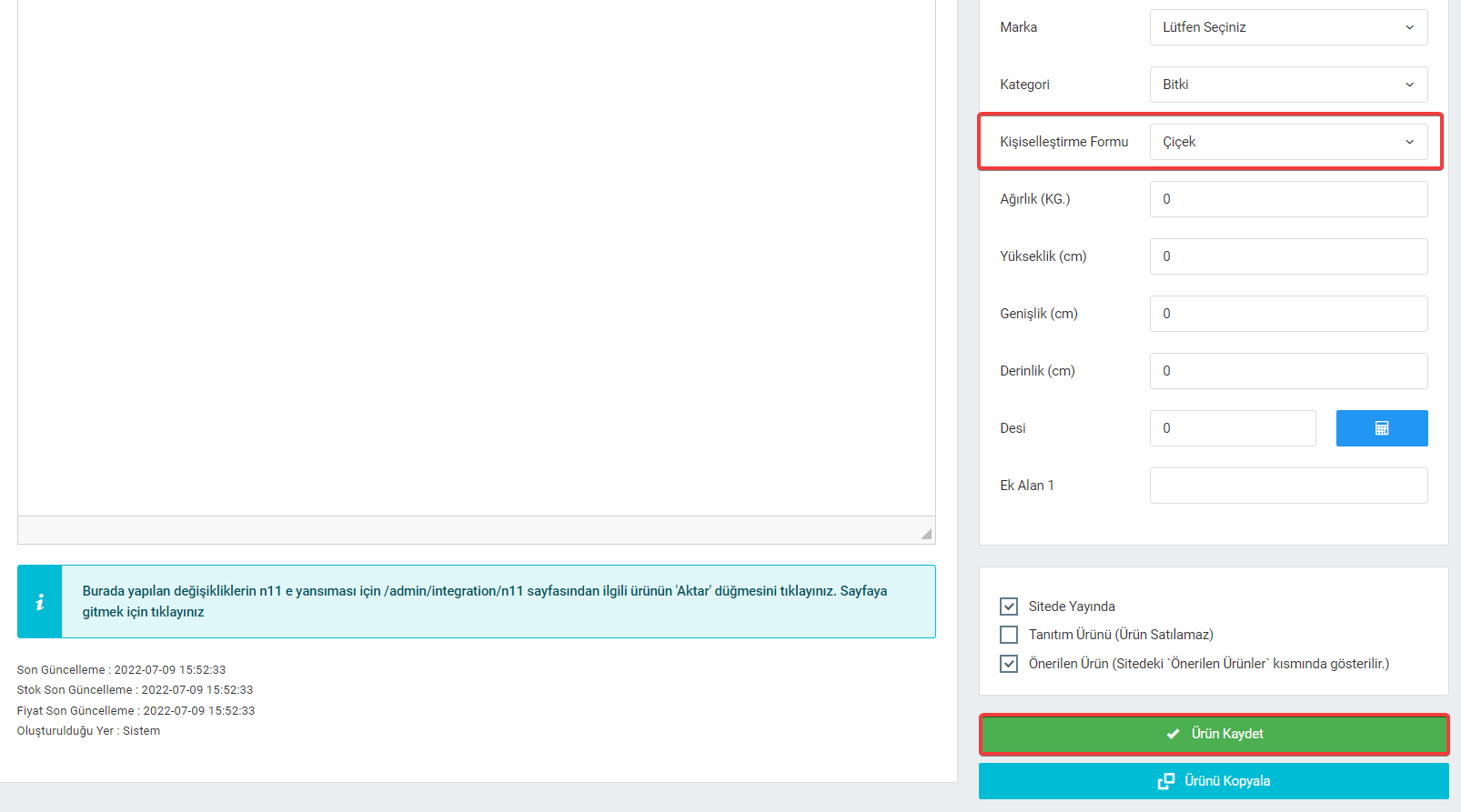Click the Önerilen Ürün description text
This screenshot has width=1461, height=812.
click(1209, 664)
